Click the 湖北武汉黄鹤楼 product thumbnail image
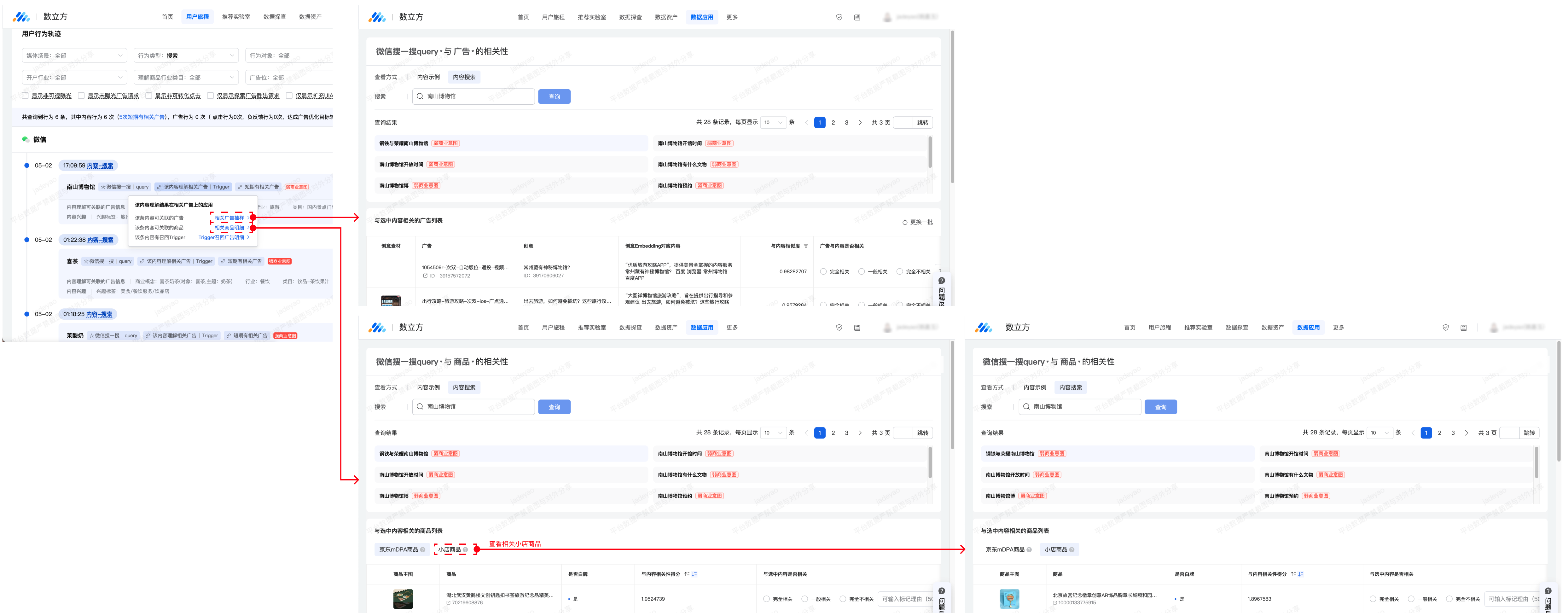This screenshot has height=616, width=1568. (x=402, y=598)
